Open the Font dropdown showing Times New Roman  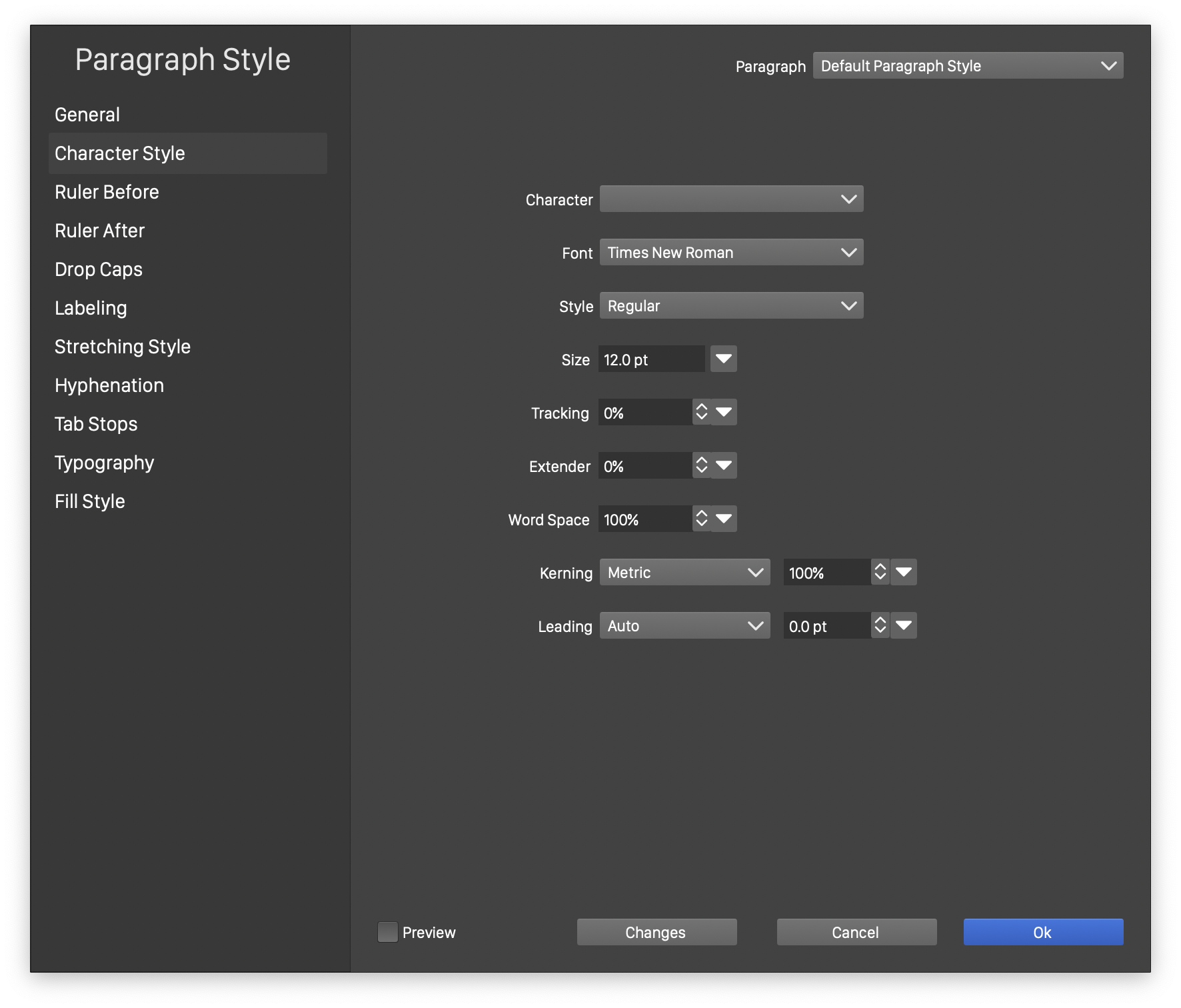point(731,253)
